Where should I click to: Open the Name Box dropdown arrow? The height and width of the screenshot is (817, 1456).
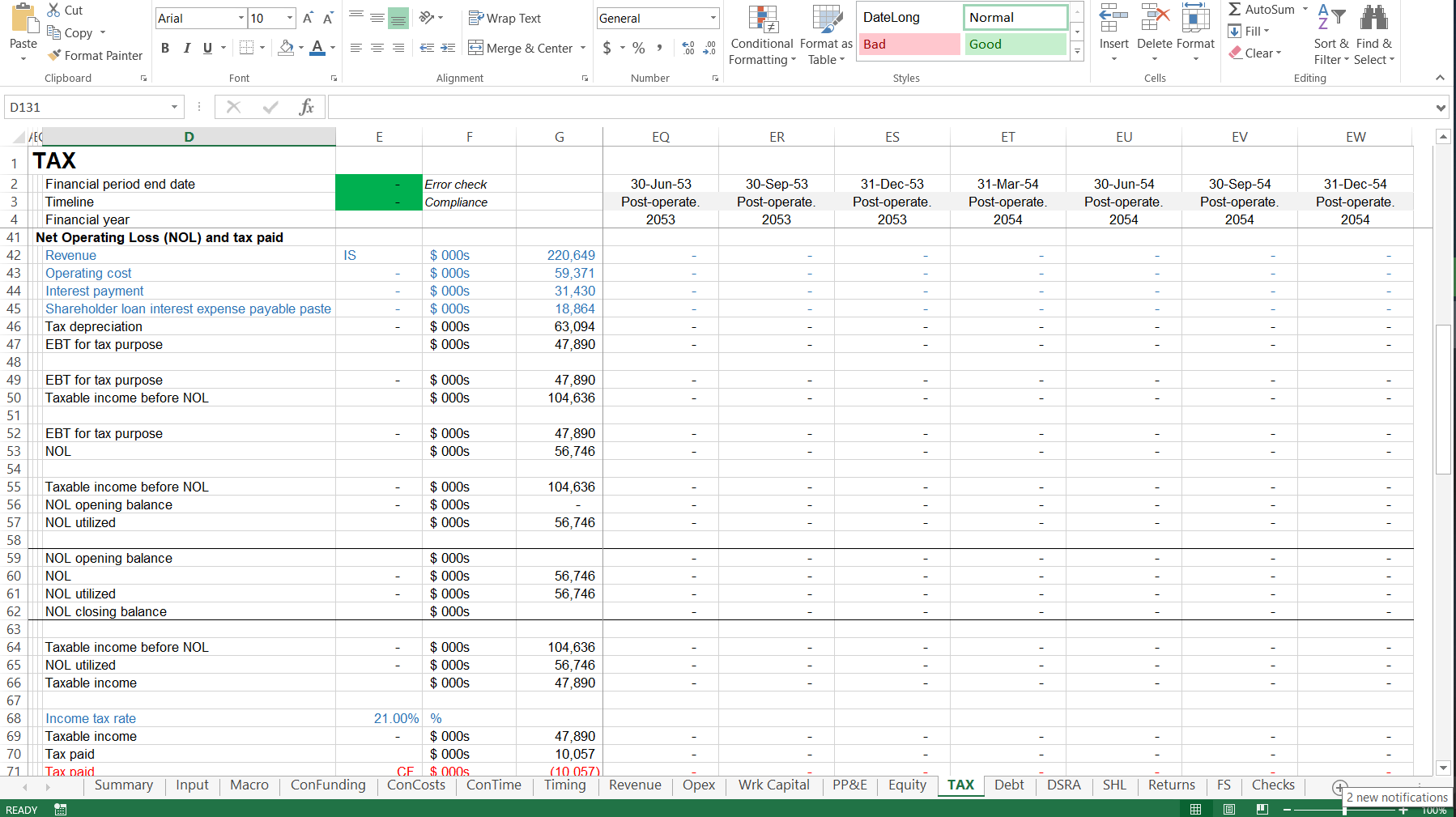point(174,107)
